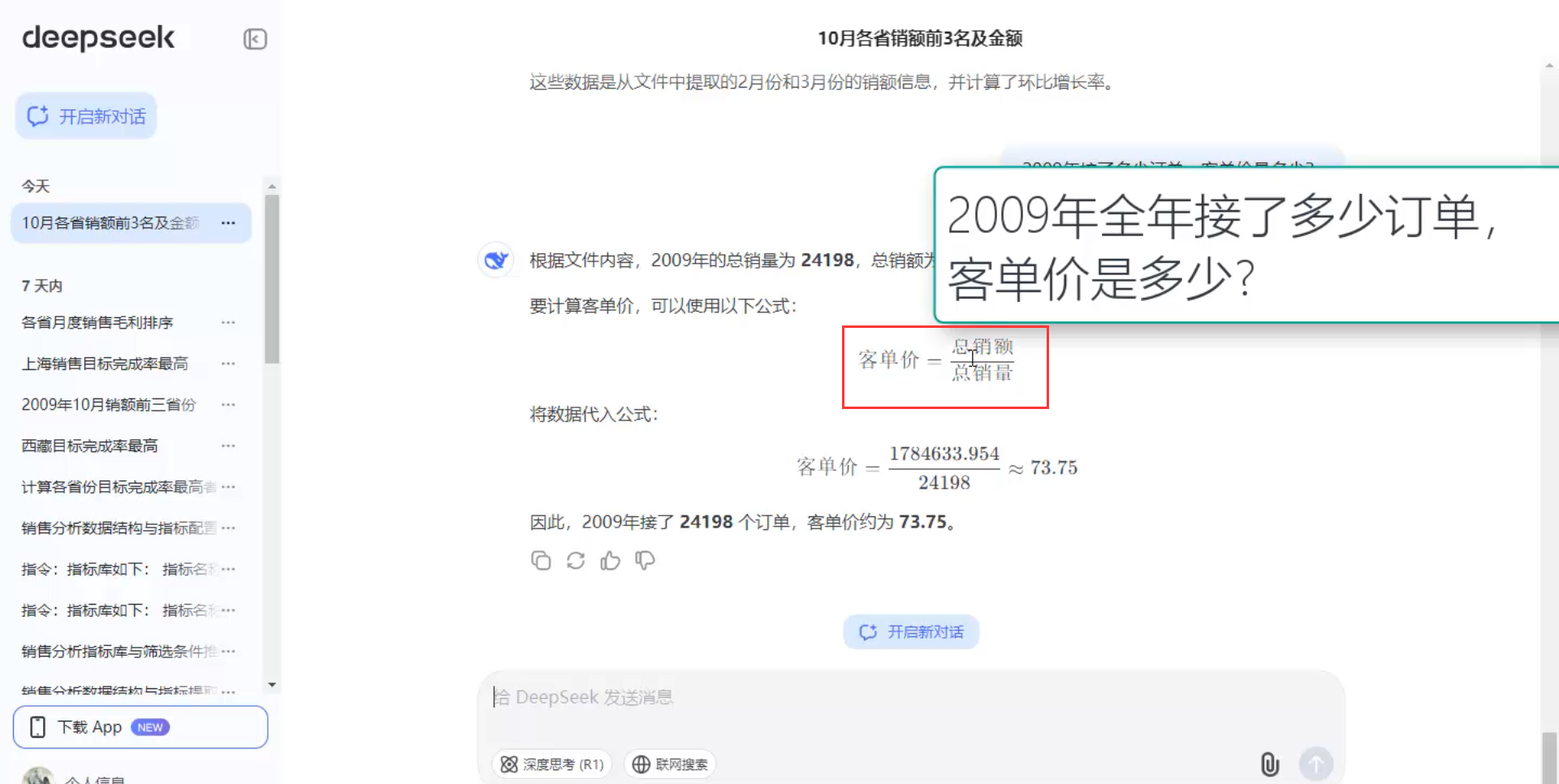Open the 西藏目标完成率最高 conversation
The height and width of the screenshot is (784, 1559).
click(x=89, y=446)
